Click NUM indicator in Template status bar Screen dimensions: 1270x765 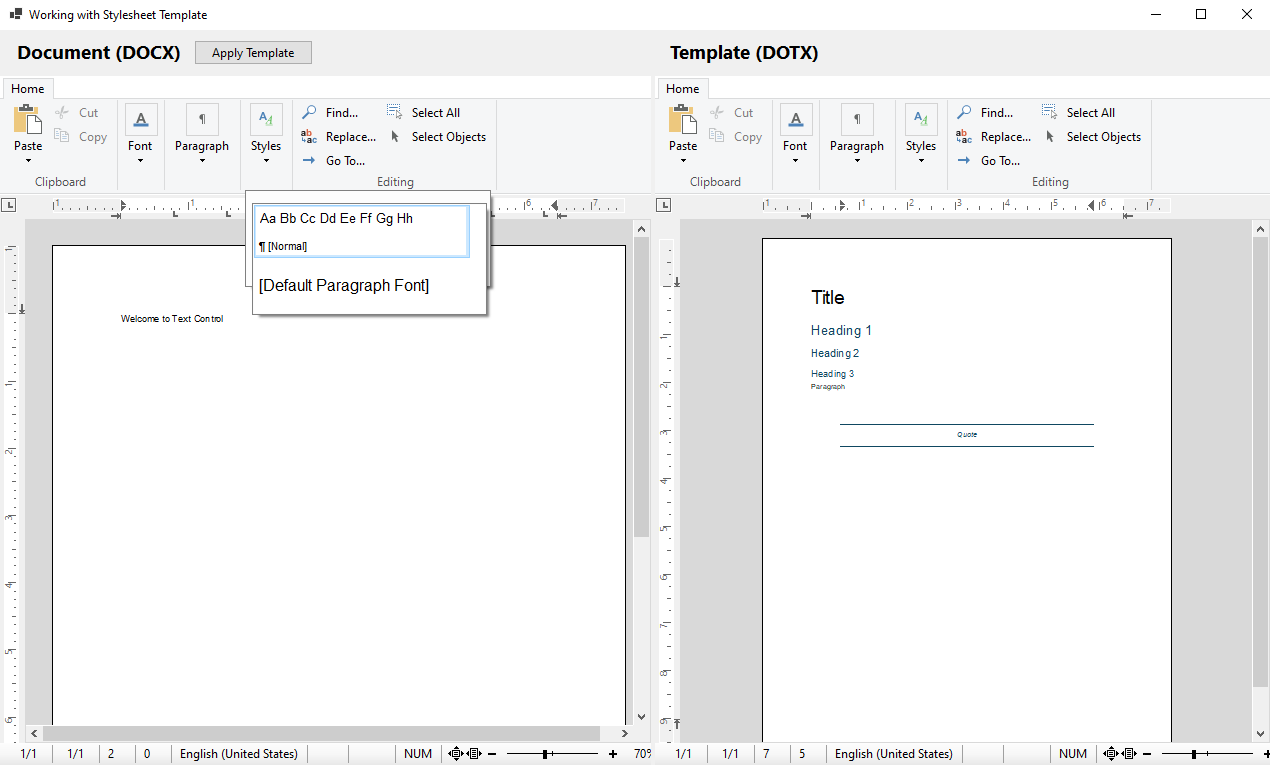click(x=1073, y=754)
